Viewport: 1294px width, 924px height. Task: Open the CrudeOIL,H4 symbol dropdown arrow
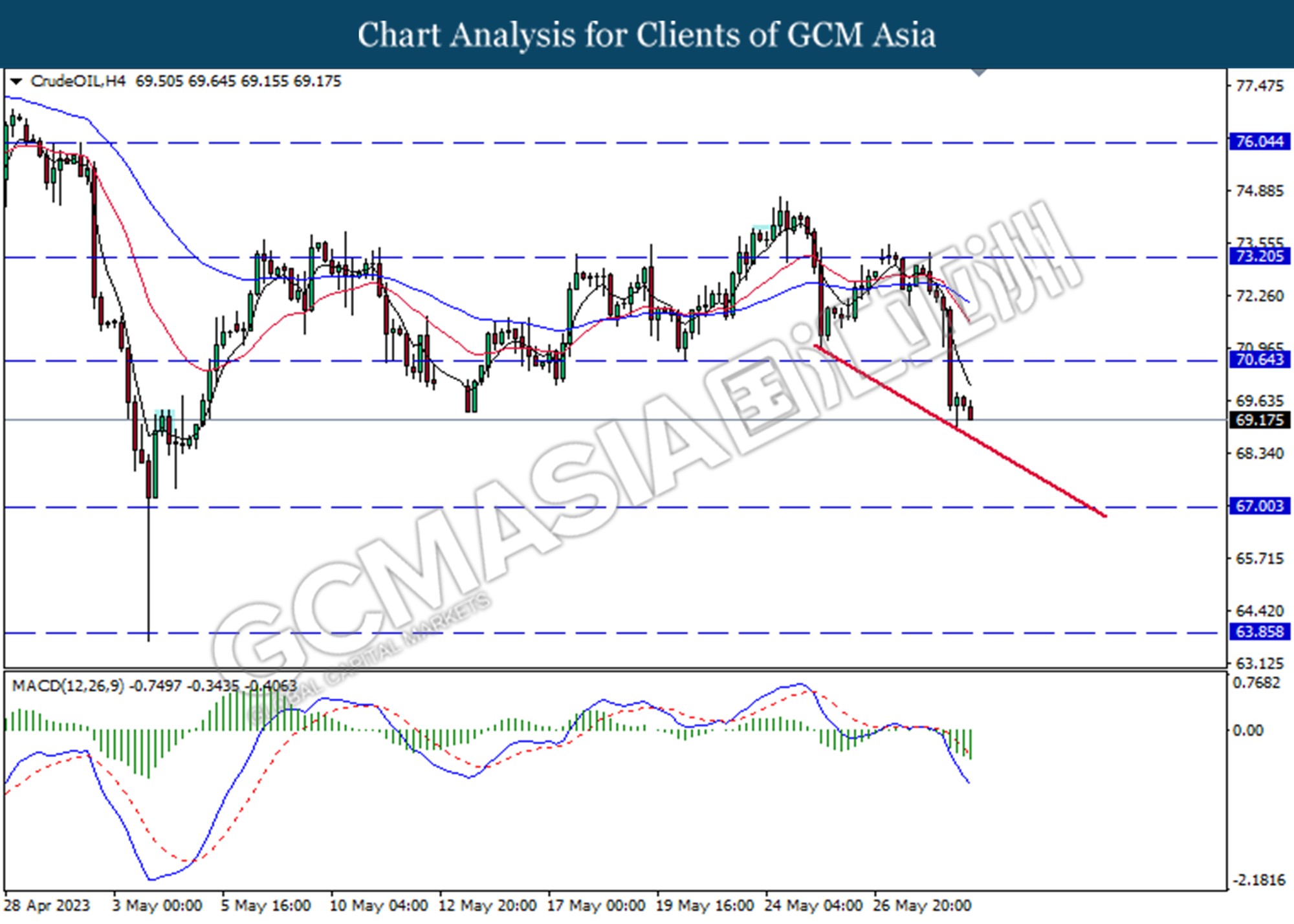coord(17,82)
